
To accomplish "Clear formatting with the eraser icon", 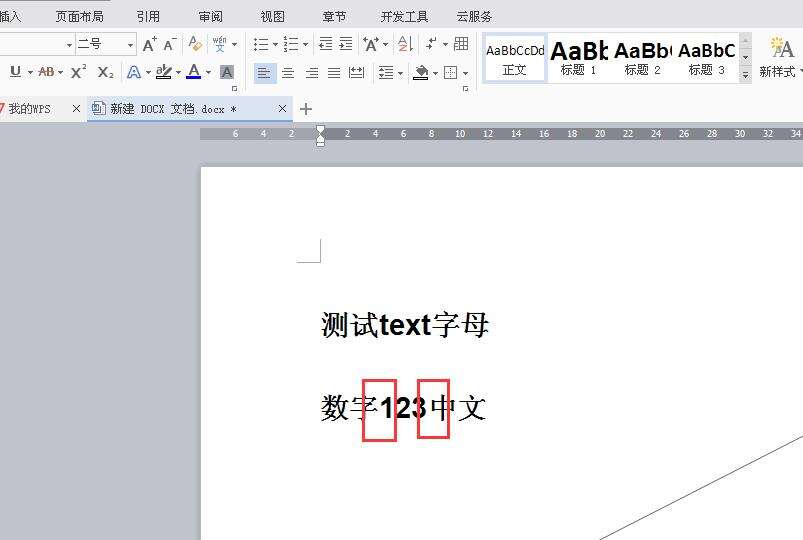I will [195, 44].
